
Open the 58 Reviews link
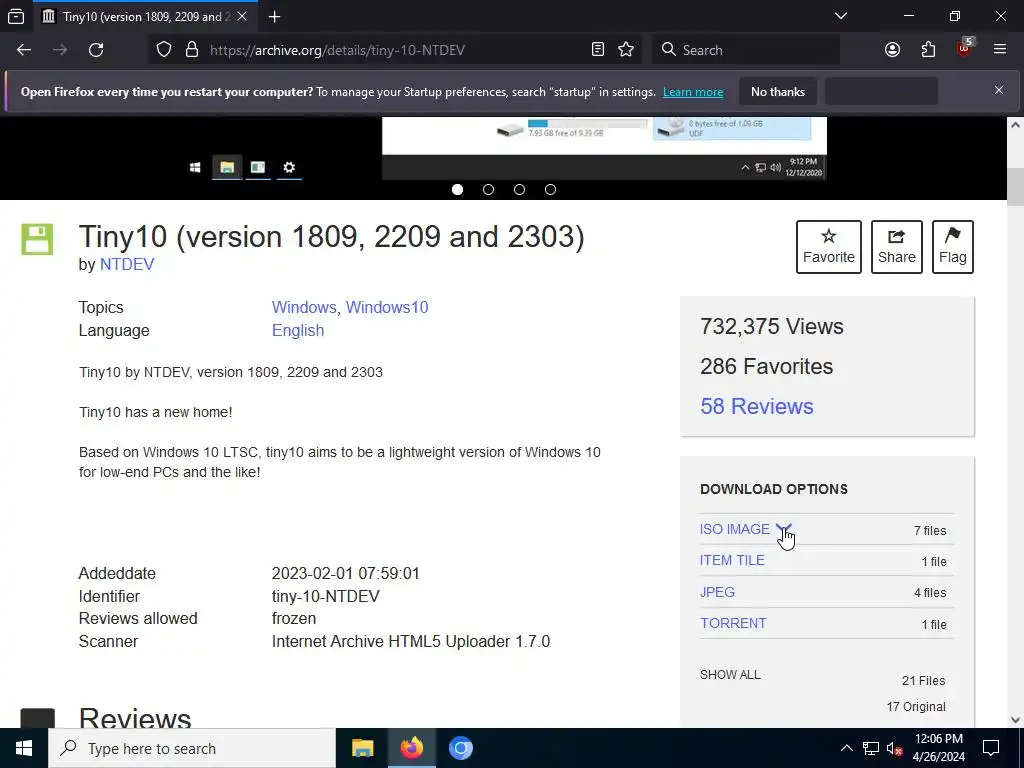pos(757,406)
